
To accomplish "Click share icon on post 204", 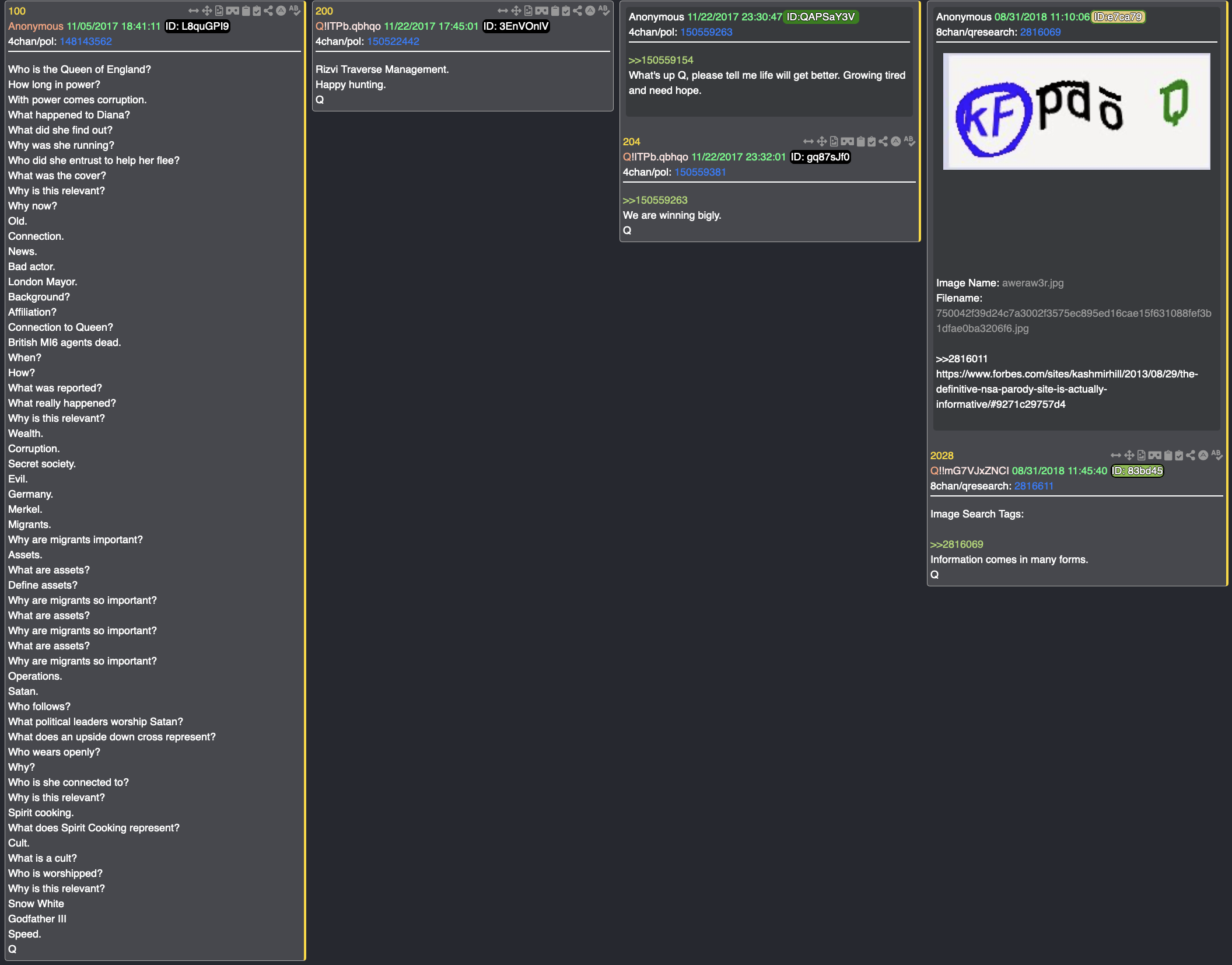I will (883, 142).
